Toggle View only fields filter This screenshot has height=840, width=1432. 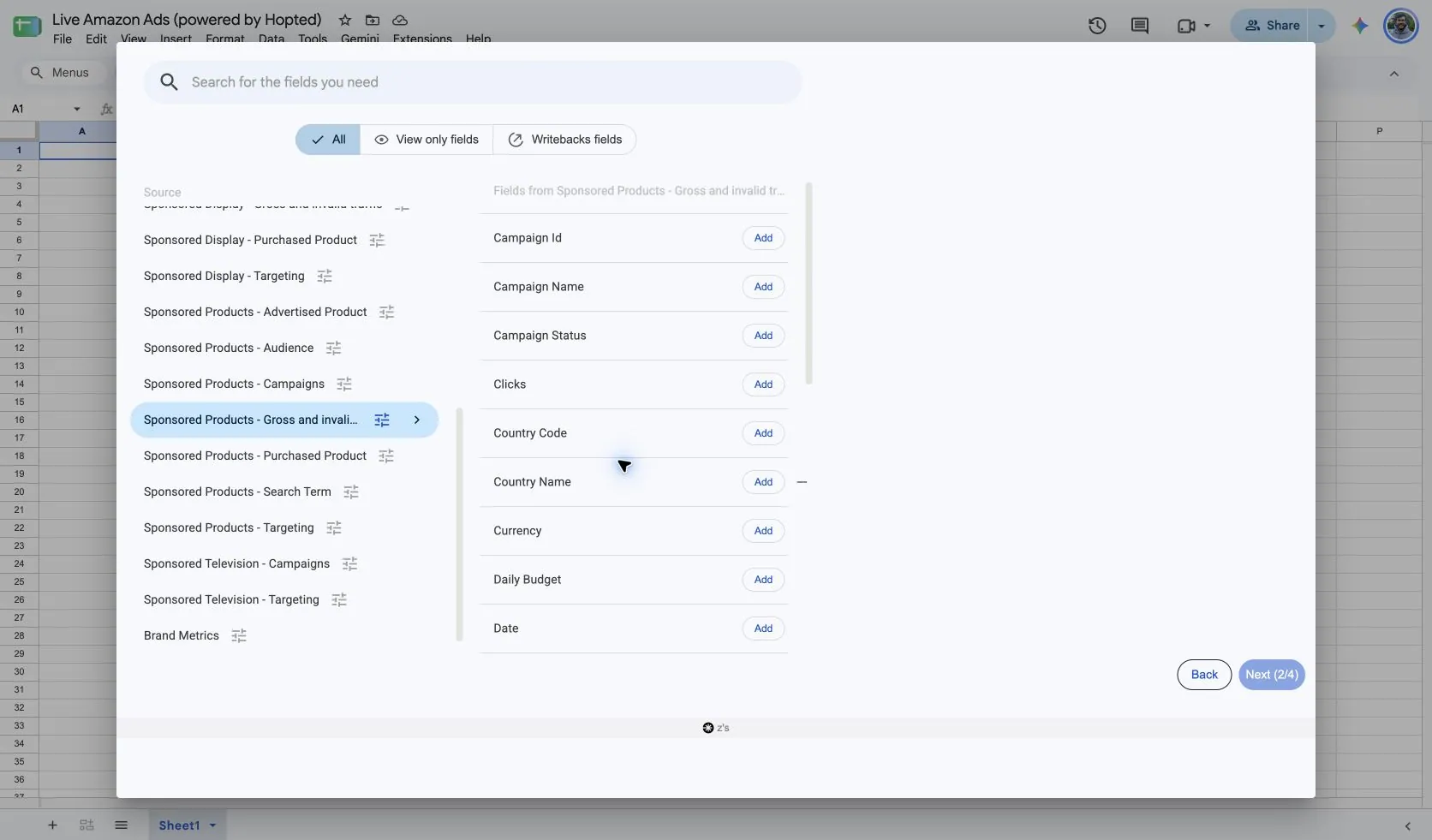(x=427, y=140)
